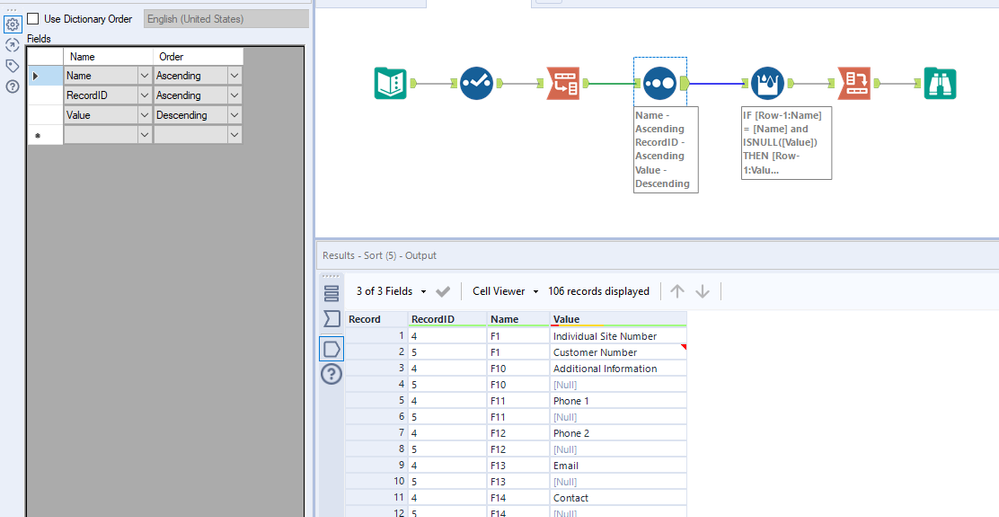The width and height of the screenshot is (999, 517).
Task: Open the Navigation icon in config sidebar
Action: point(12,45)
